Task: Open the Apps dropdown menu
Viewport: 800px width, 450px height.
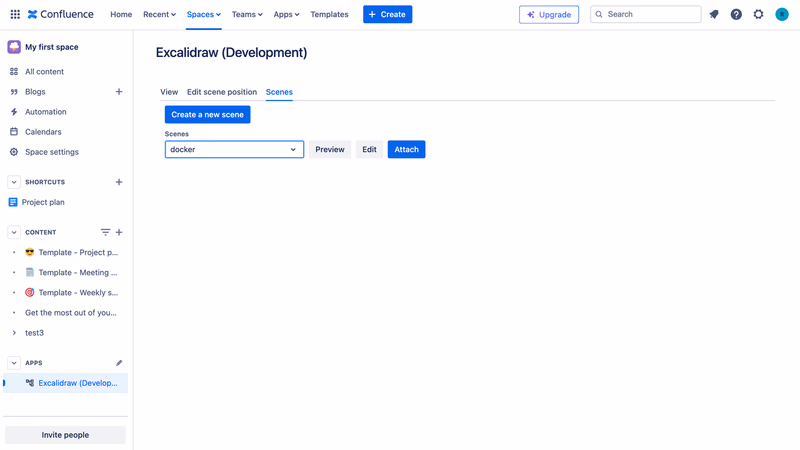Action: [x=286, y=14]
